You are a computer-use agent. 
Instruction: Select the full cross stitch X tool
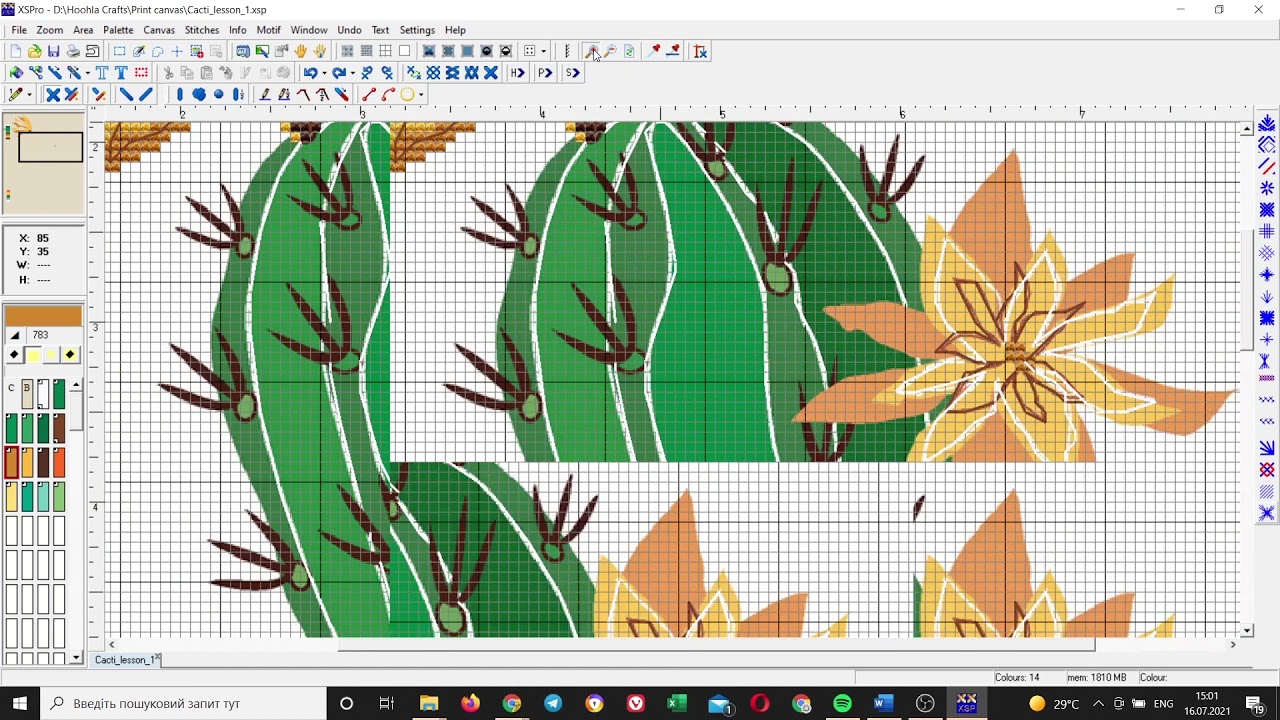[x=53, y=94]
